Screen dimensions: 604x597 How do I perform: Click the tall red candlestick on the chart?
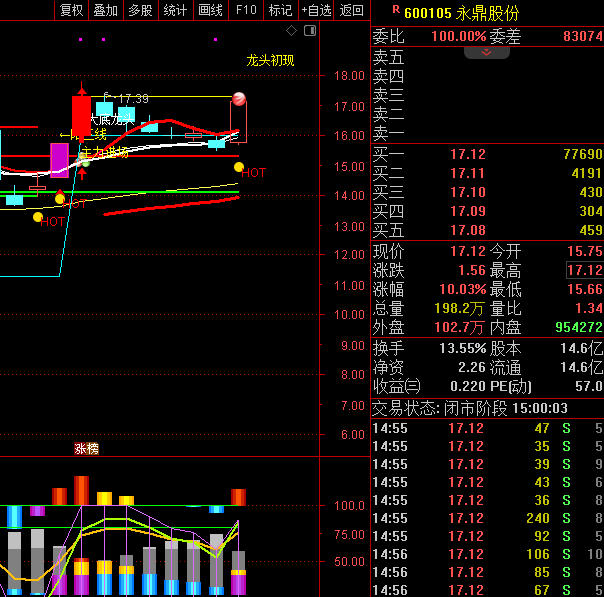(x=81, y=115)
